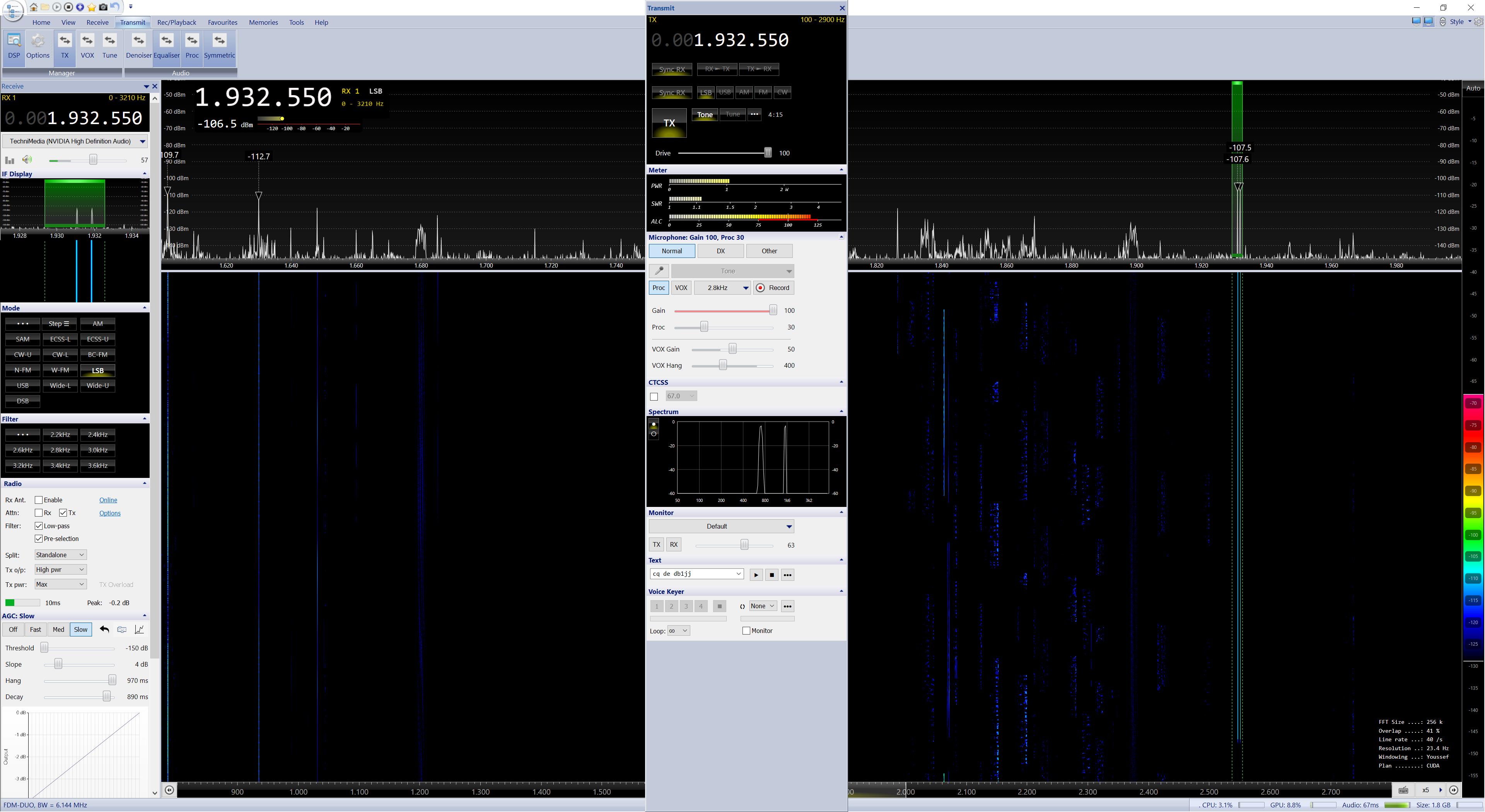Viewport: 1485px width, 812px height.
Task: Toggle the CTCSS checkbox
Action: (654, 396)
